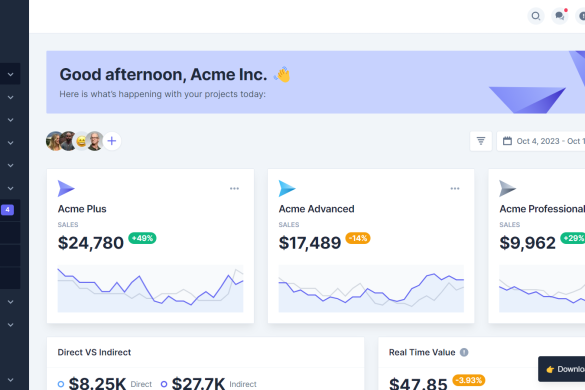Toggle the Direct legend marker
This screenshot has width=585, height=390.
61,384
